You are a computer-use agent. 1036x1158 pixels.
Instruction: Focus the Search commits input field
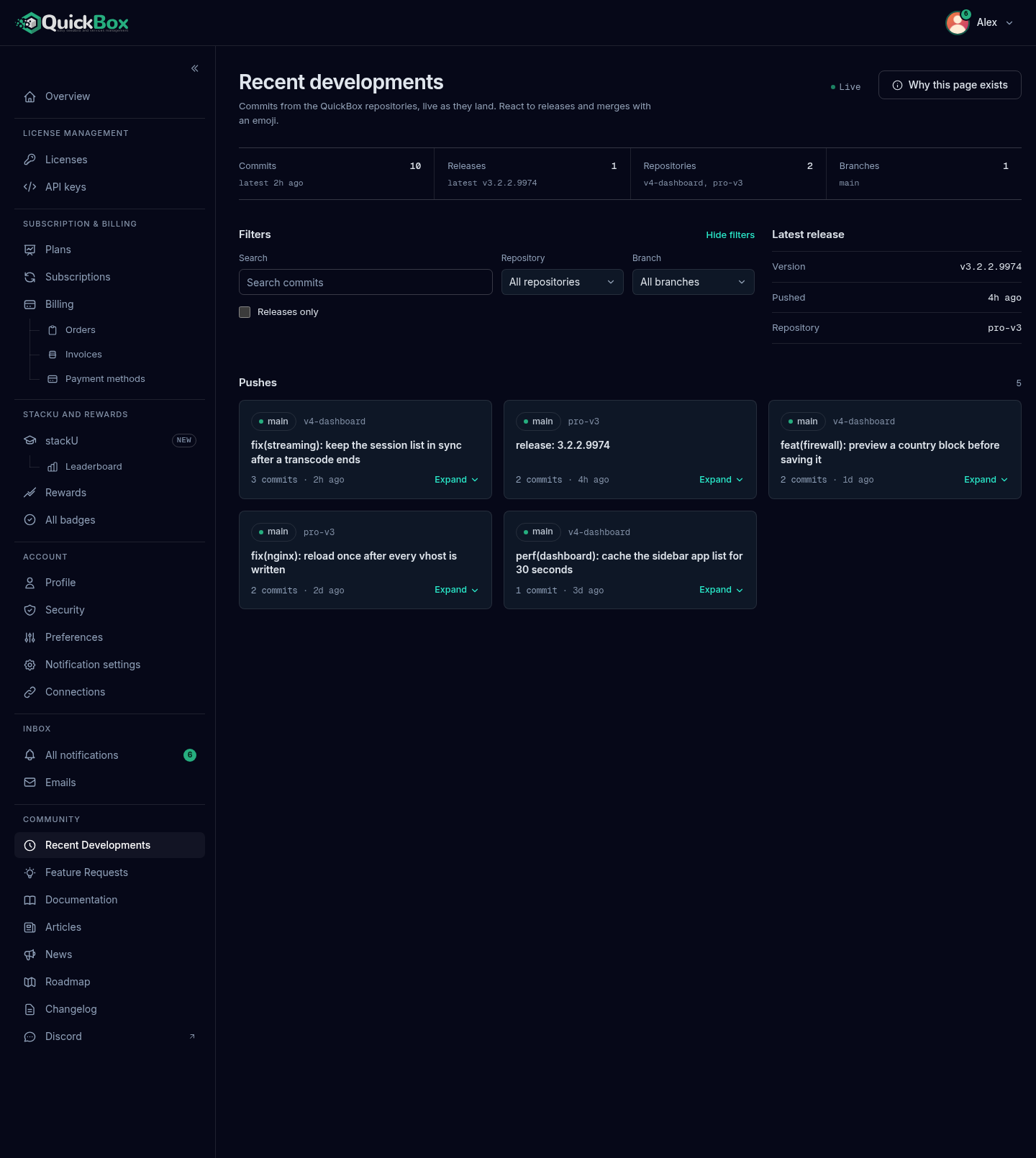(x=365, y=282)
